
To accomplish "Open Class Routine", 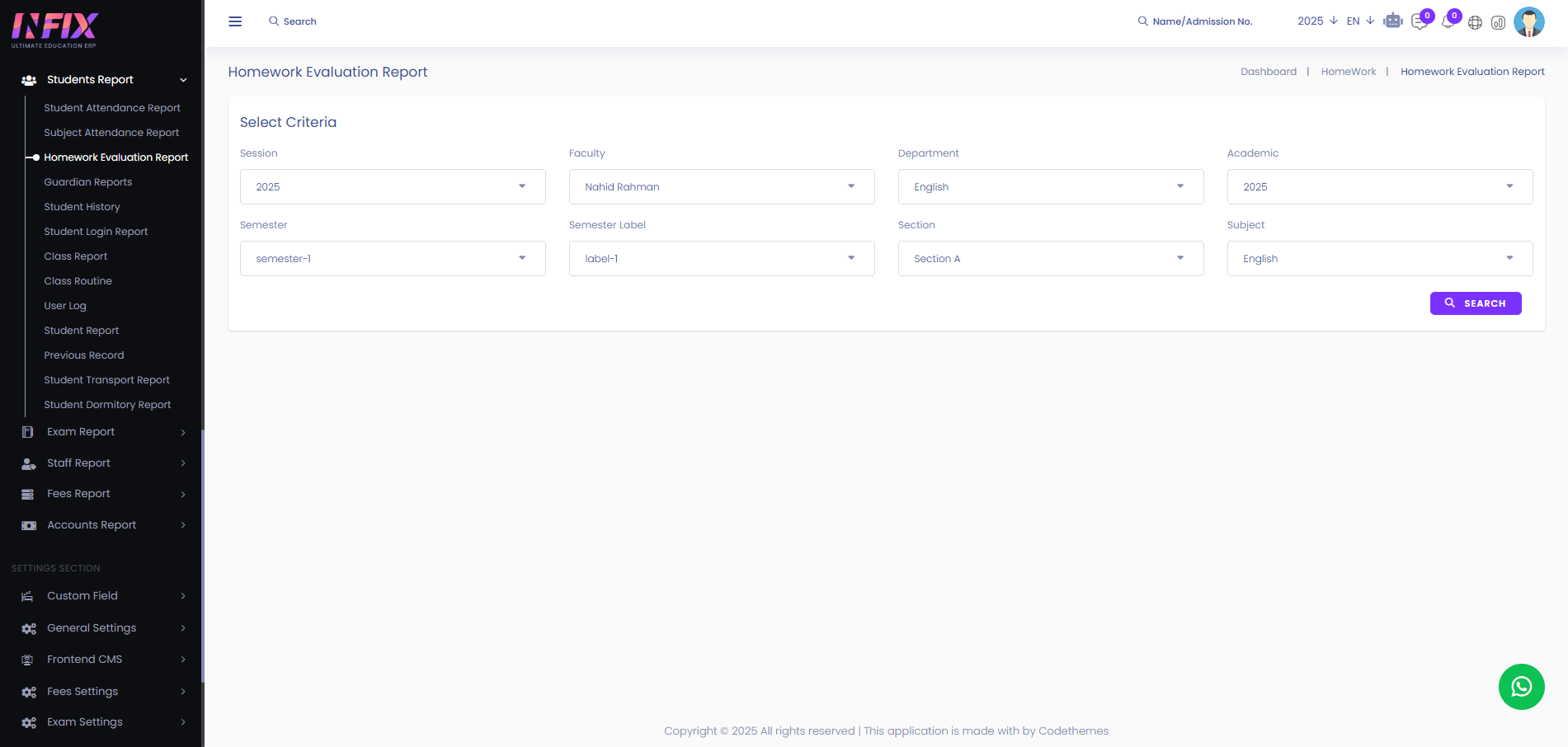I will point(78,281).
